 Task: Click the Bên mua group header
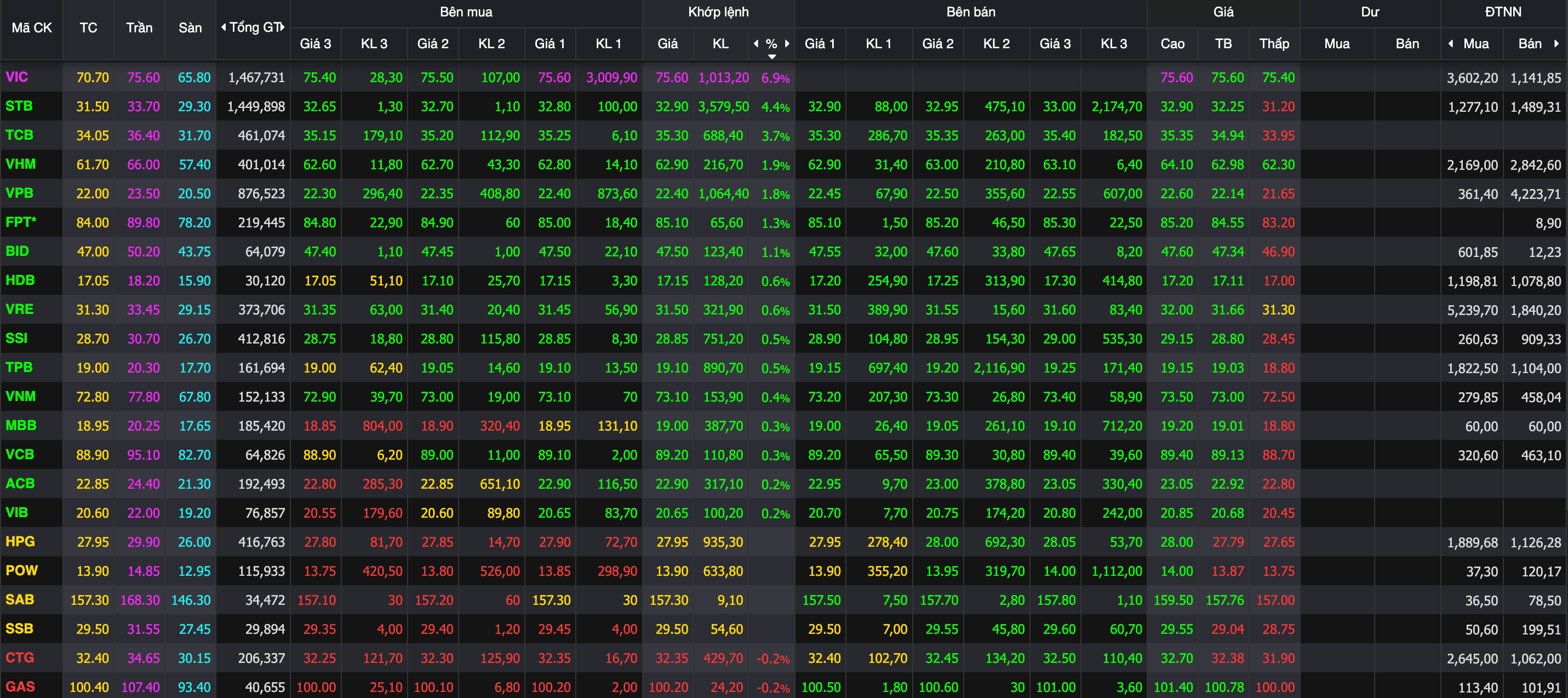pyautogui.click(x=466, y=12)
